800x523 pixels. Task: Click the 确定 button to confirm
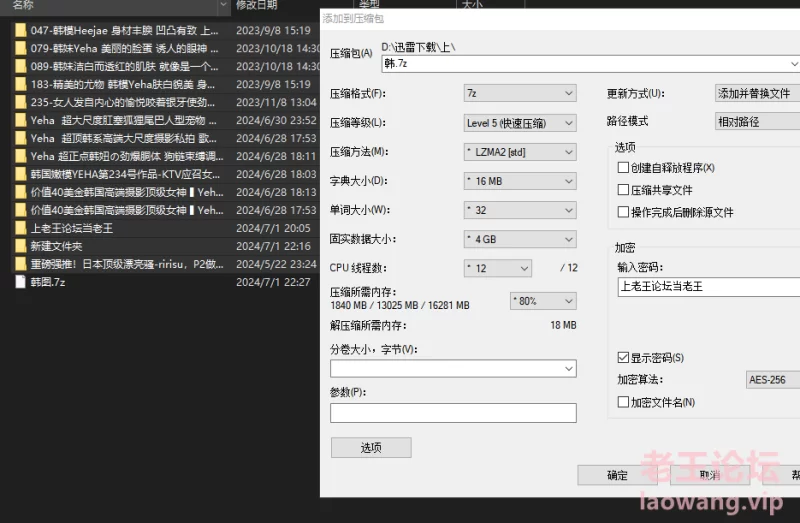[618, 476]
